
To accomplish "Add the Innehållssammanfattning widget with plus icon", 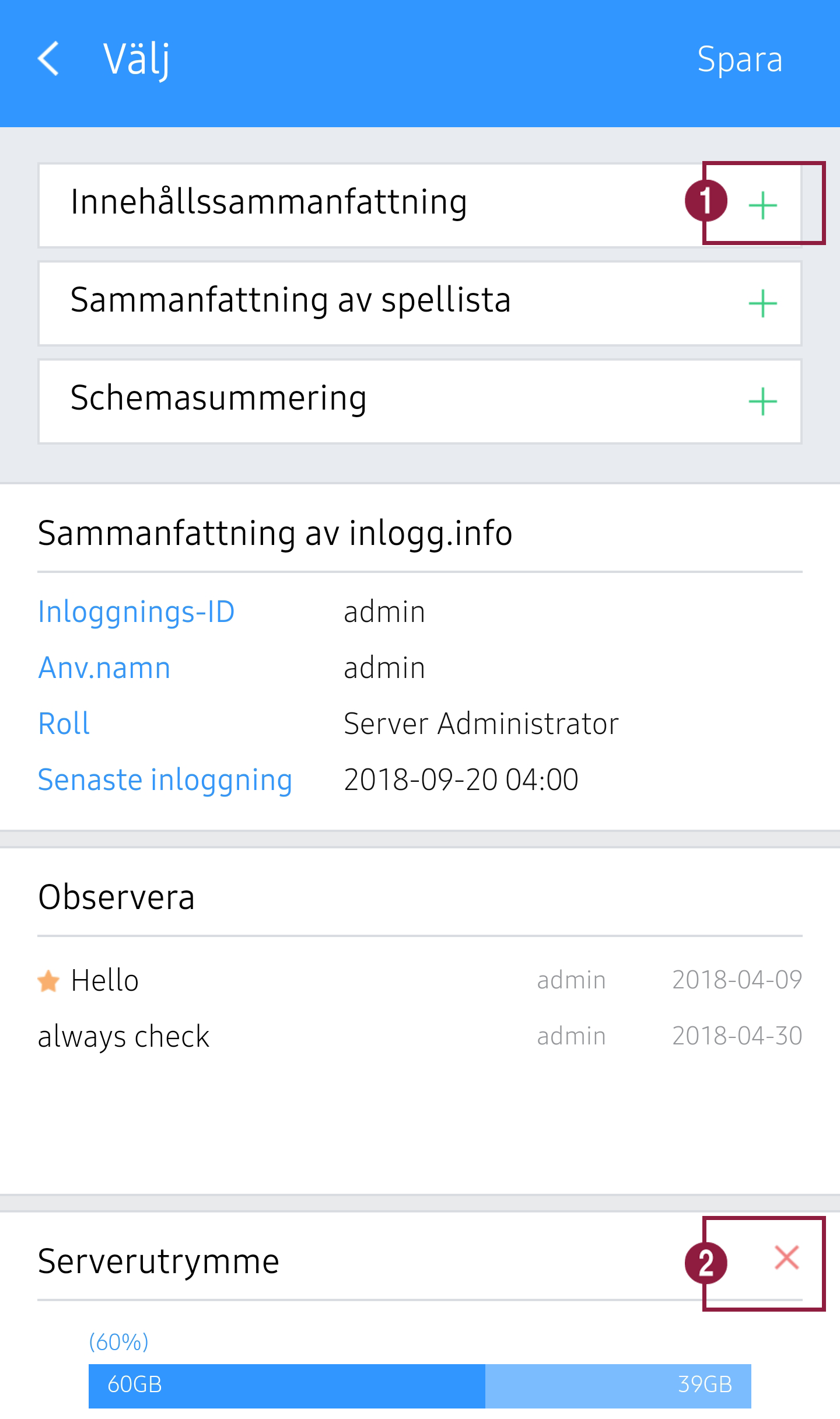I will [762, 205].
